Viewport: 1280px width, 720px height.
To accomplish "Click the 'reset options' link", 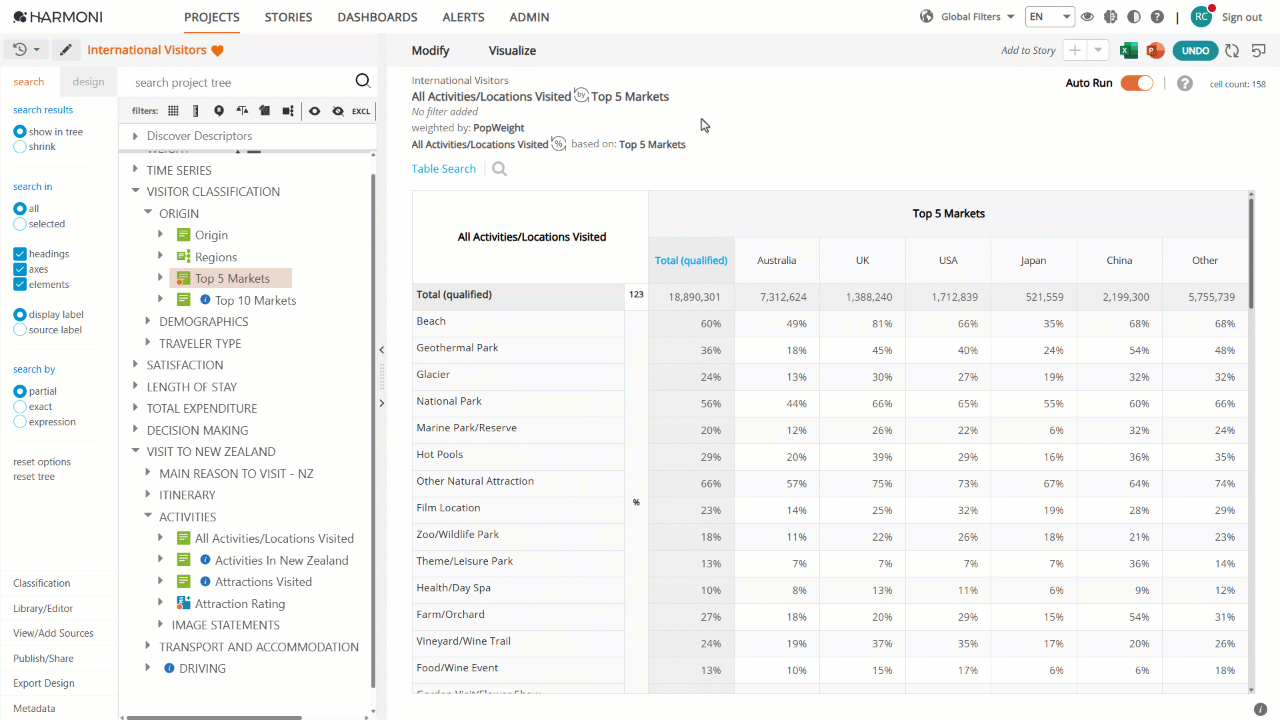I will pos(42,462).
